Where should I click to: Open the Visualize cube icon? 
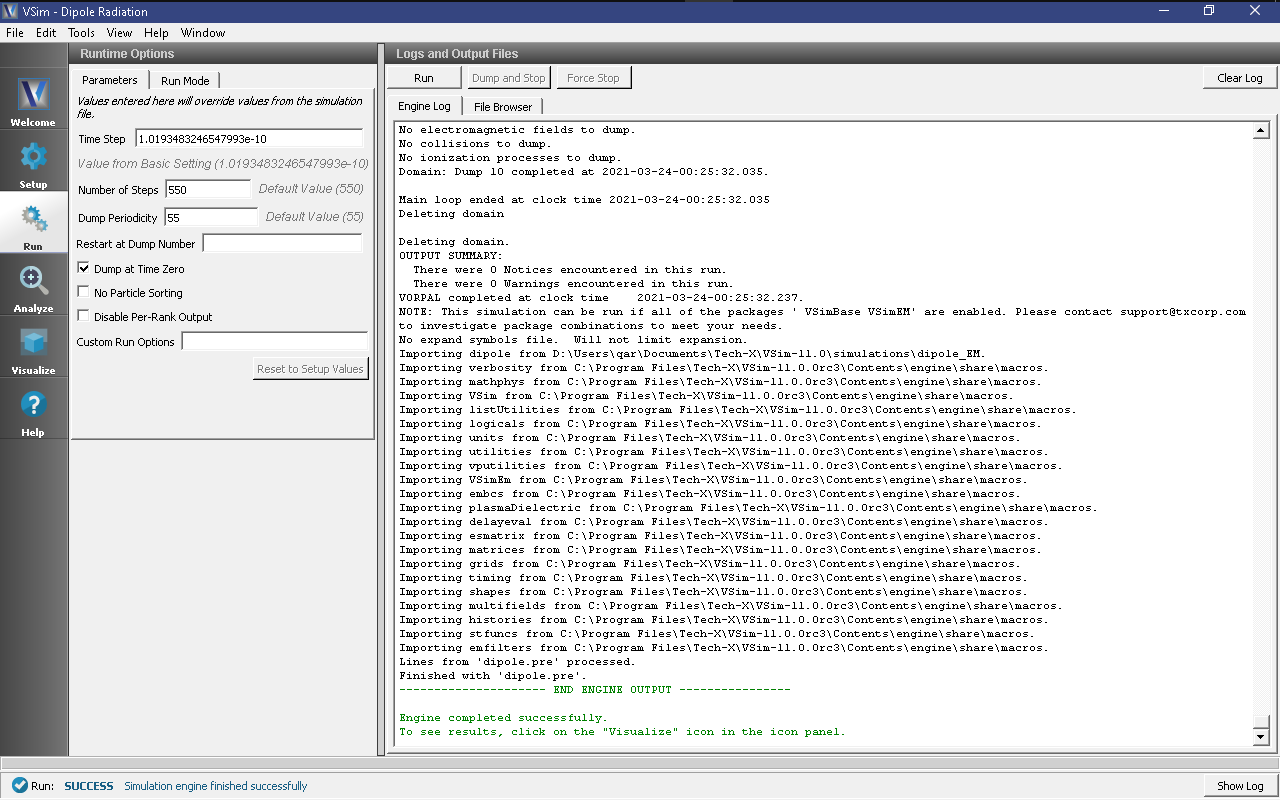pos(33,344)
